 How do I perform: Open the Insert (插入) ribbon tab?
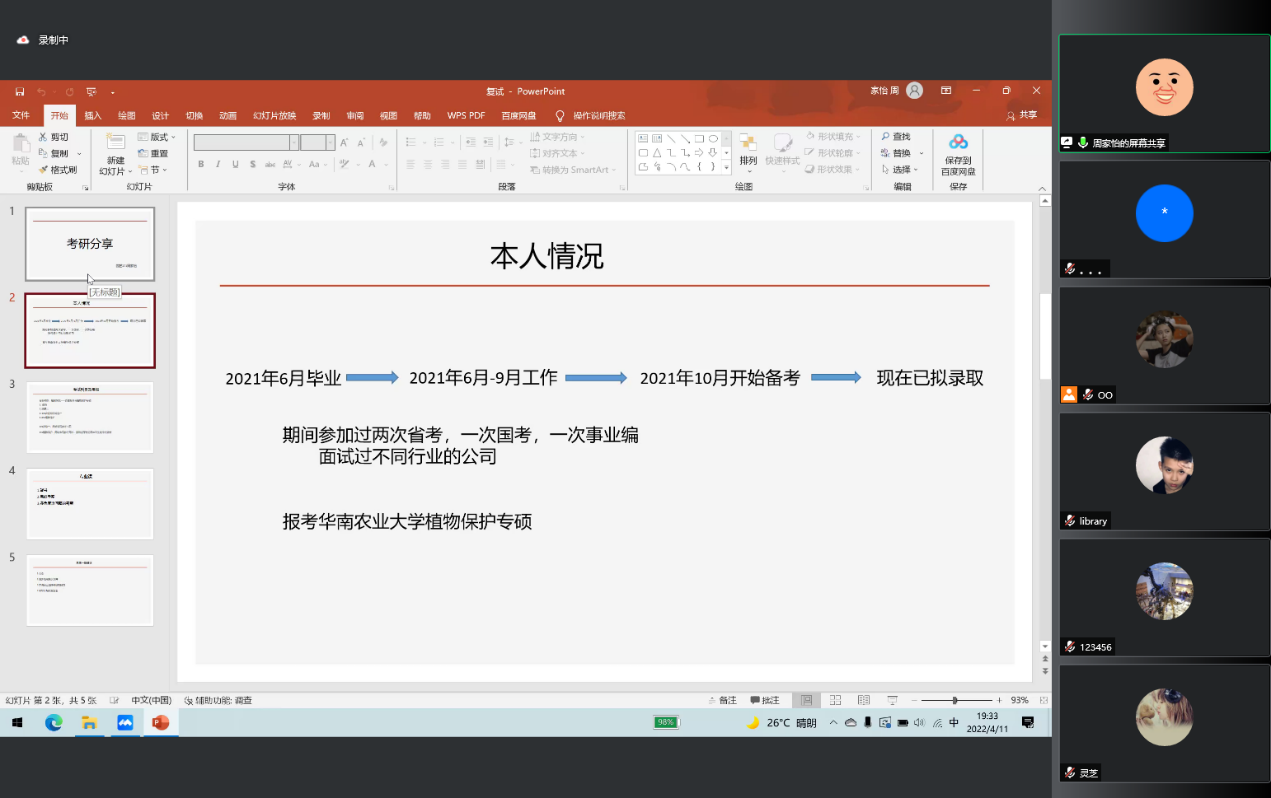pos(92,115)
